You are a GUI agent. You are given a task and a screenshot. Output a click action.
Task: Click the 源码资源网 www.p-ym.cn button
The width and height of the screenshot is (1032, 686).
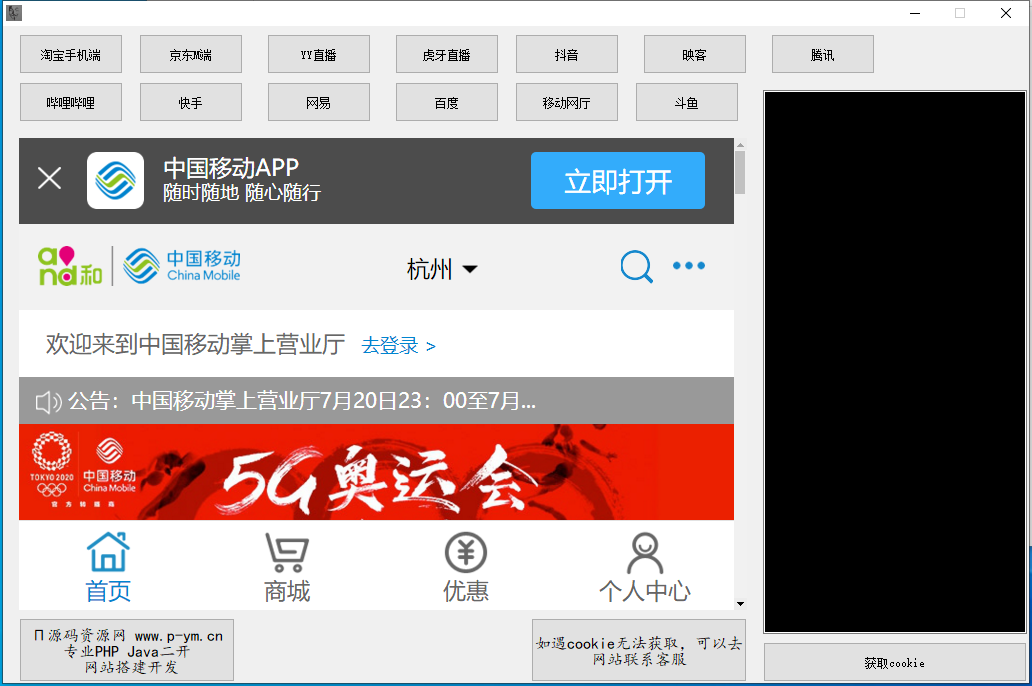point(127,650)
